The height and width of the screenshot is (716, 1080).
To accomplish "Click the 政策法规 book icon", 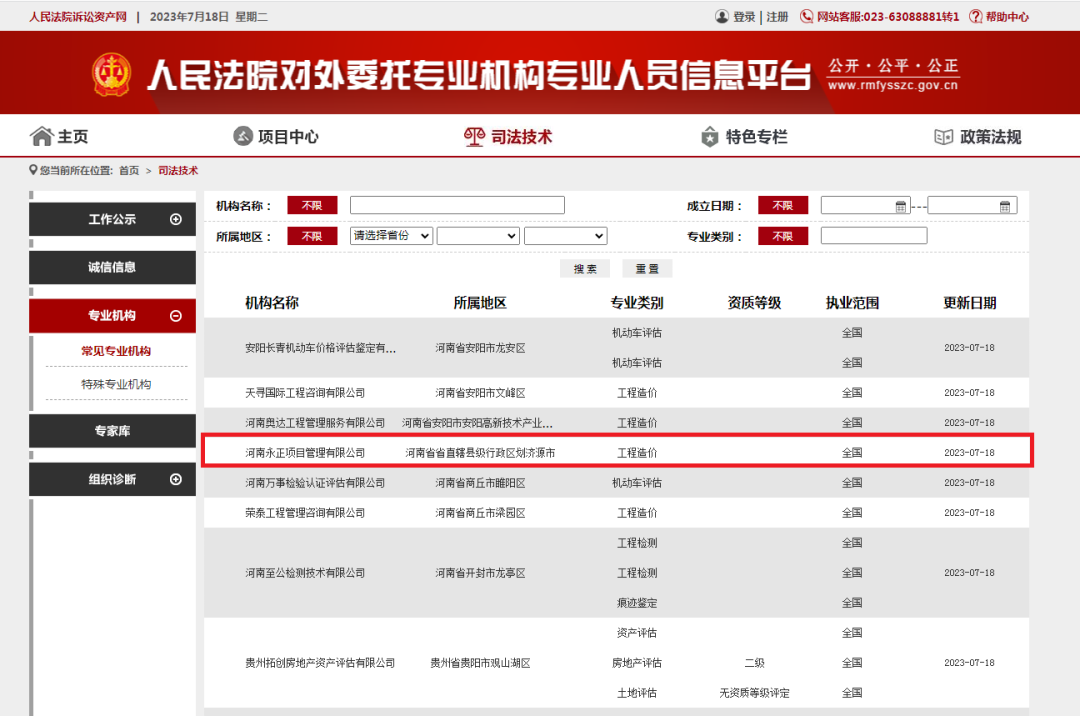I will point(943,137).
